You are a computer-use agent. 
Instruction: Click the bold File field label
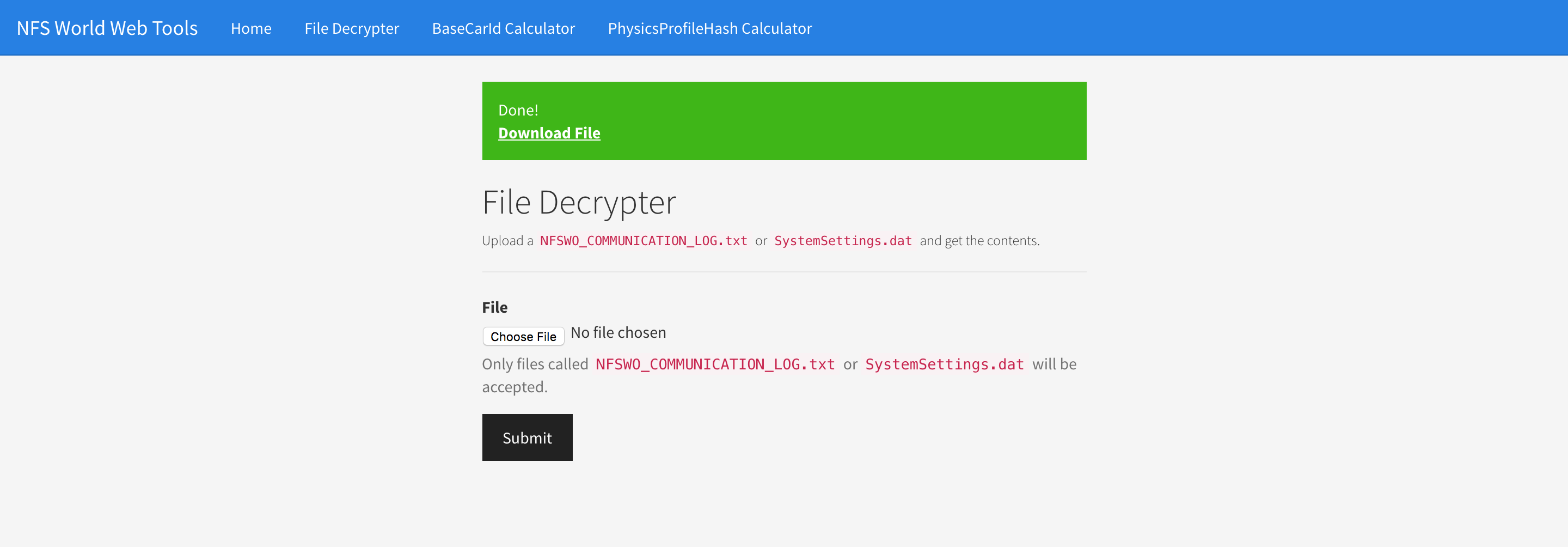coord(495,307)
